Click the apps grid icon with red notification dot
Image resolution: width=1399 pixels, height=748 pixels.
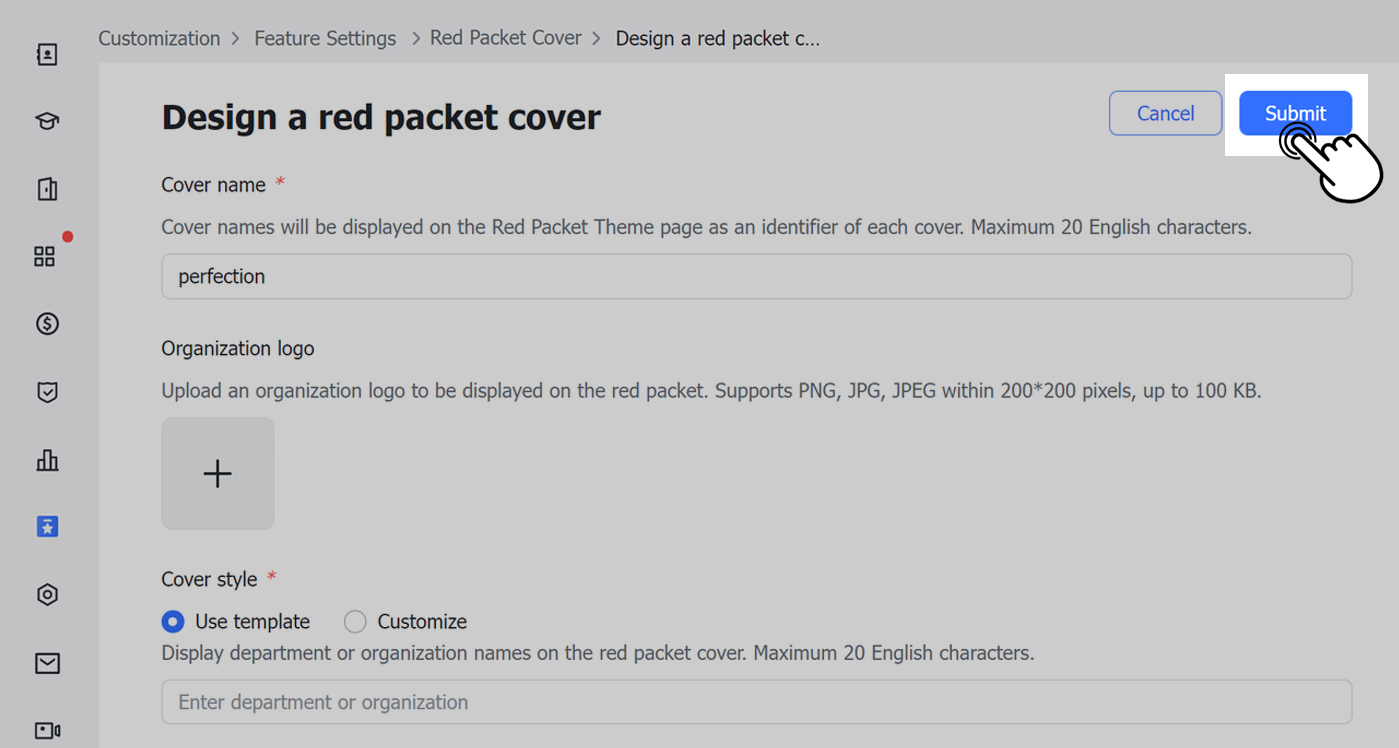point(44,256)
